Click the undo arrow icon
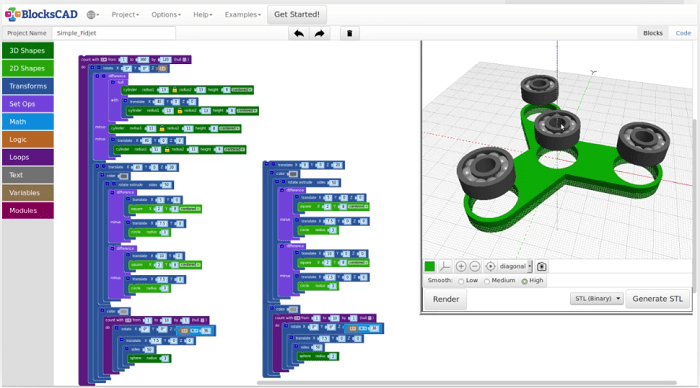 tap(299, 33)
